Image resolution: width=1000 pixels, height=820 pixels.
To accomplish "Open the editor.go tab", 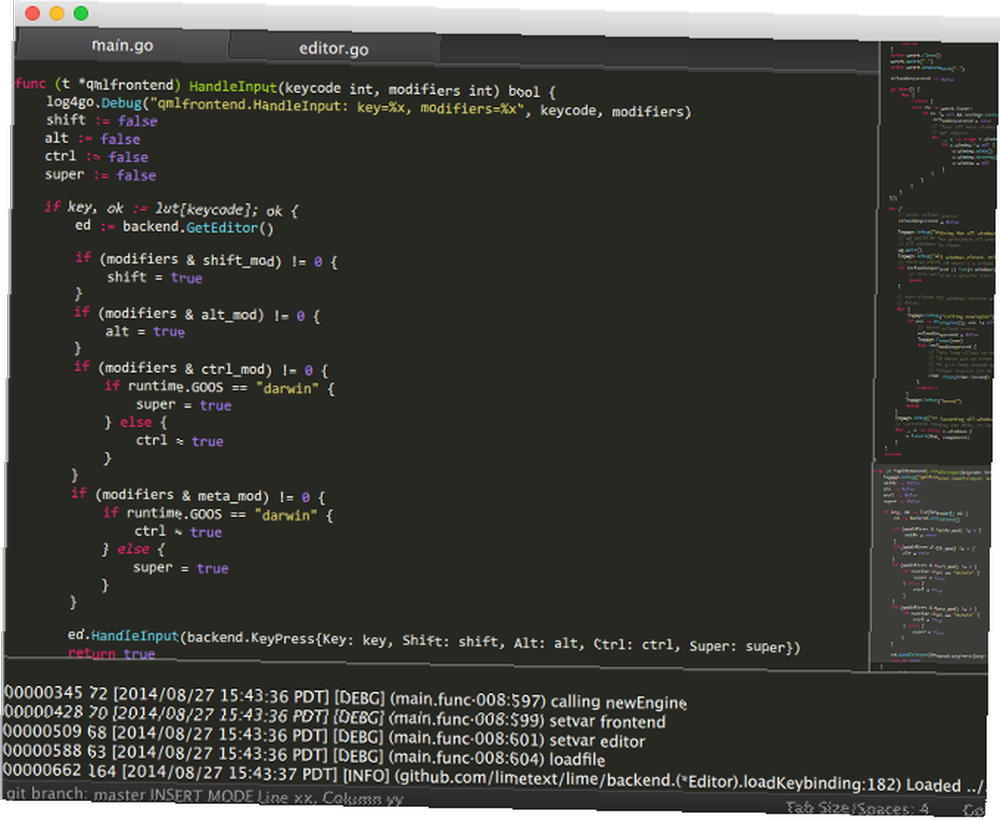I will (334, 48).
